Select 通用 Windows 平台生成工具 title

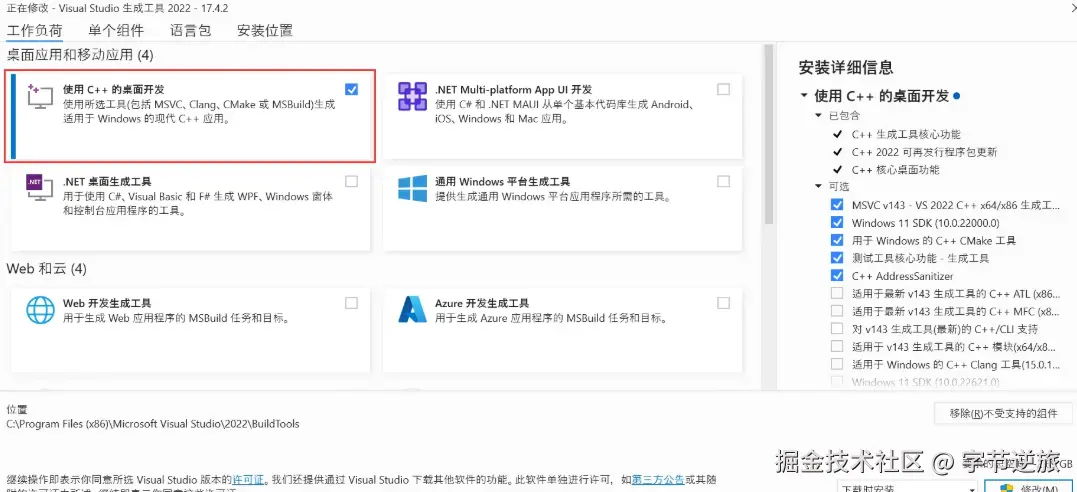pyautogui.click(x=502, y=181)
